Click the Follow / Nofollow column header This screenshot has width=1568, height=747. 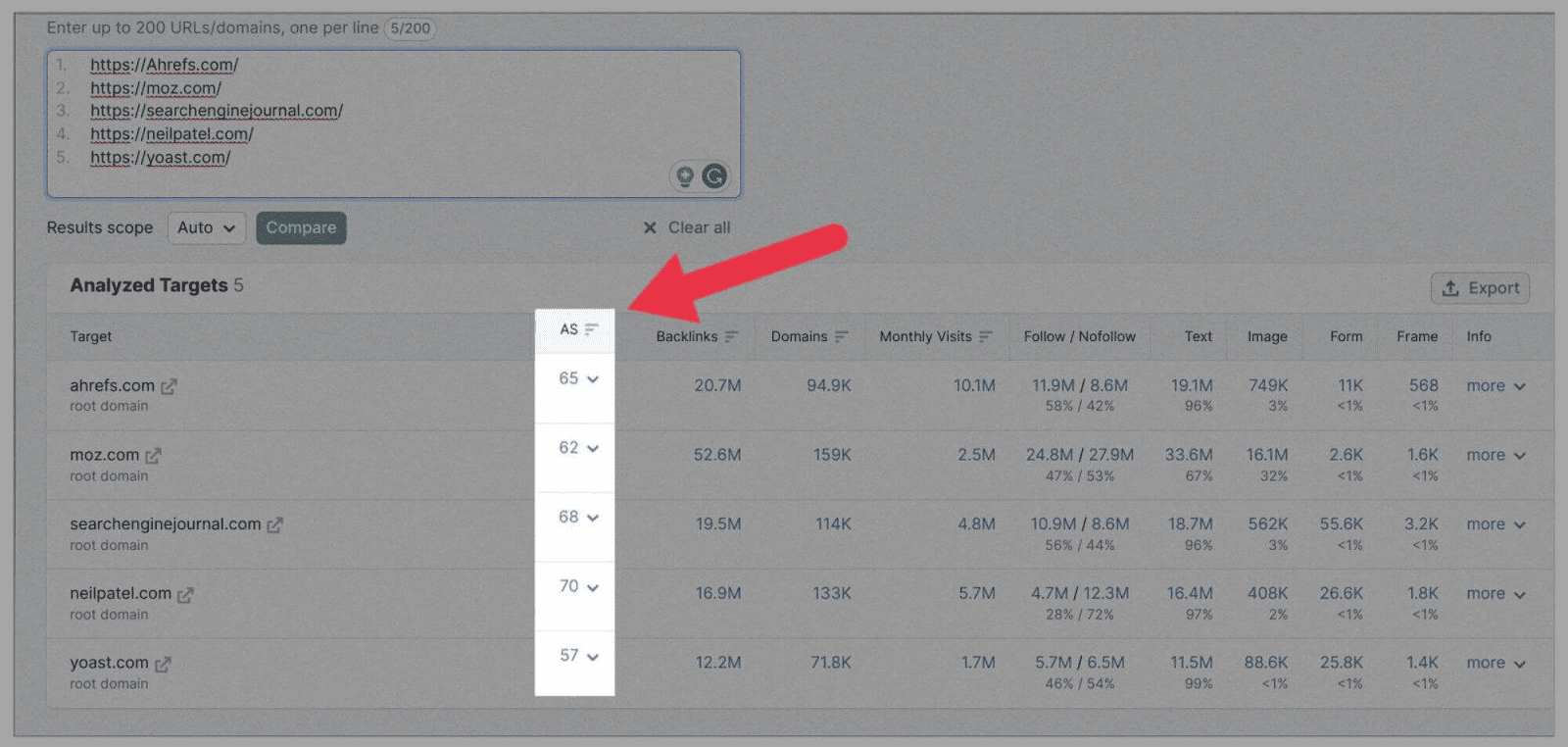pyautogui.click(x=1079, y=336)
